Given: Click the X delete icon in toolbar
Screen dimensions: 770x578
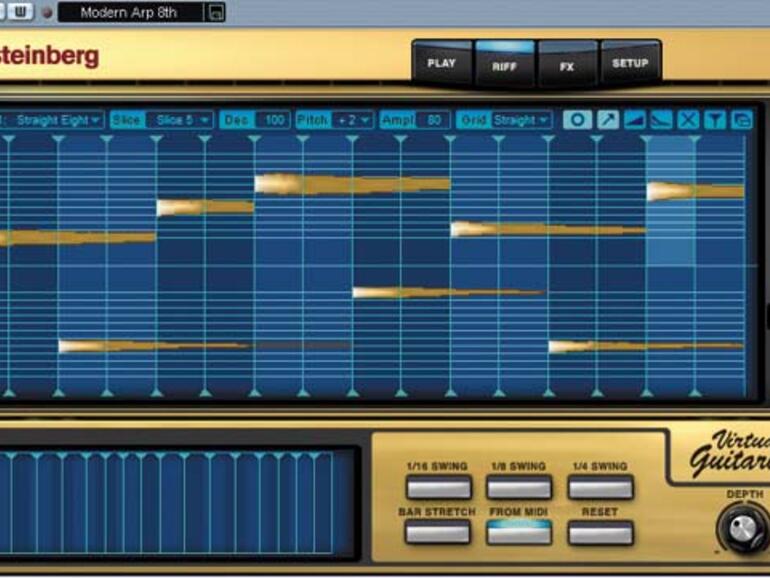Looking at the screenshot, I should [x=688, y=120].
